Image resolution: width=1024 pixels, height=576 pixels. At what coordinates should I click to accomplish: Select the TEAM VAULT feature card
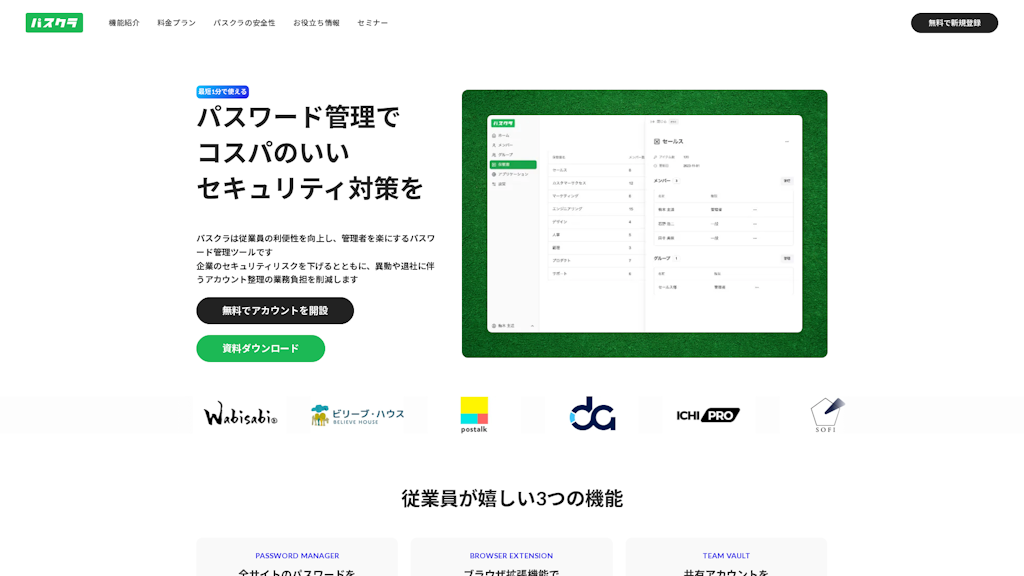coord(726,557)
